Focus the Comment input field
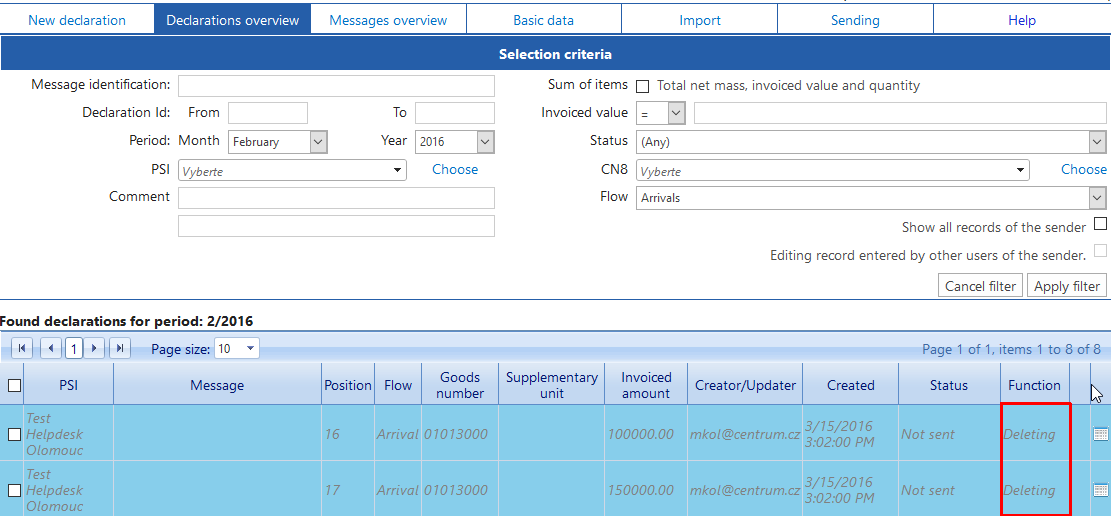 (x=337, y=198)
